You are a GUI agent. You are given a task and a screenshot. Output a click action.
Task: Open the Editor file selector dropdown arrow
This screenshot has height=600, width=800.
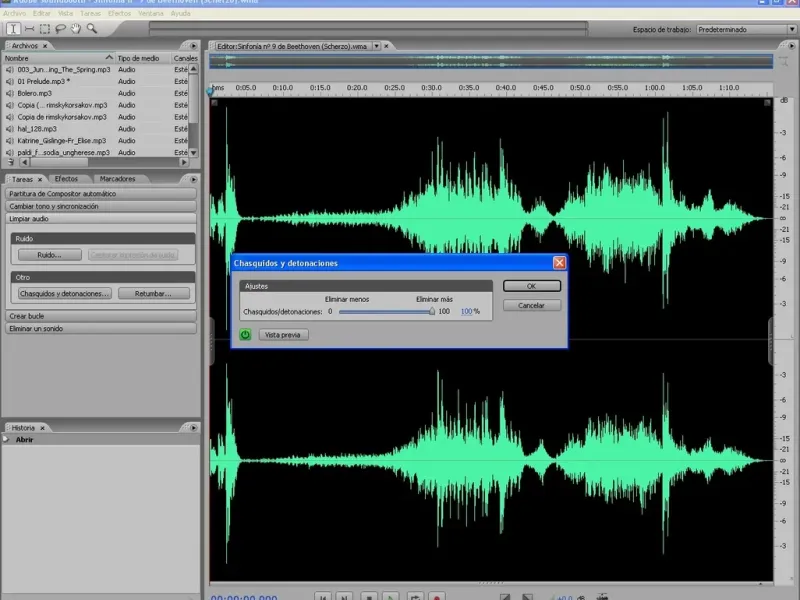coord(377,46)
